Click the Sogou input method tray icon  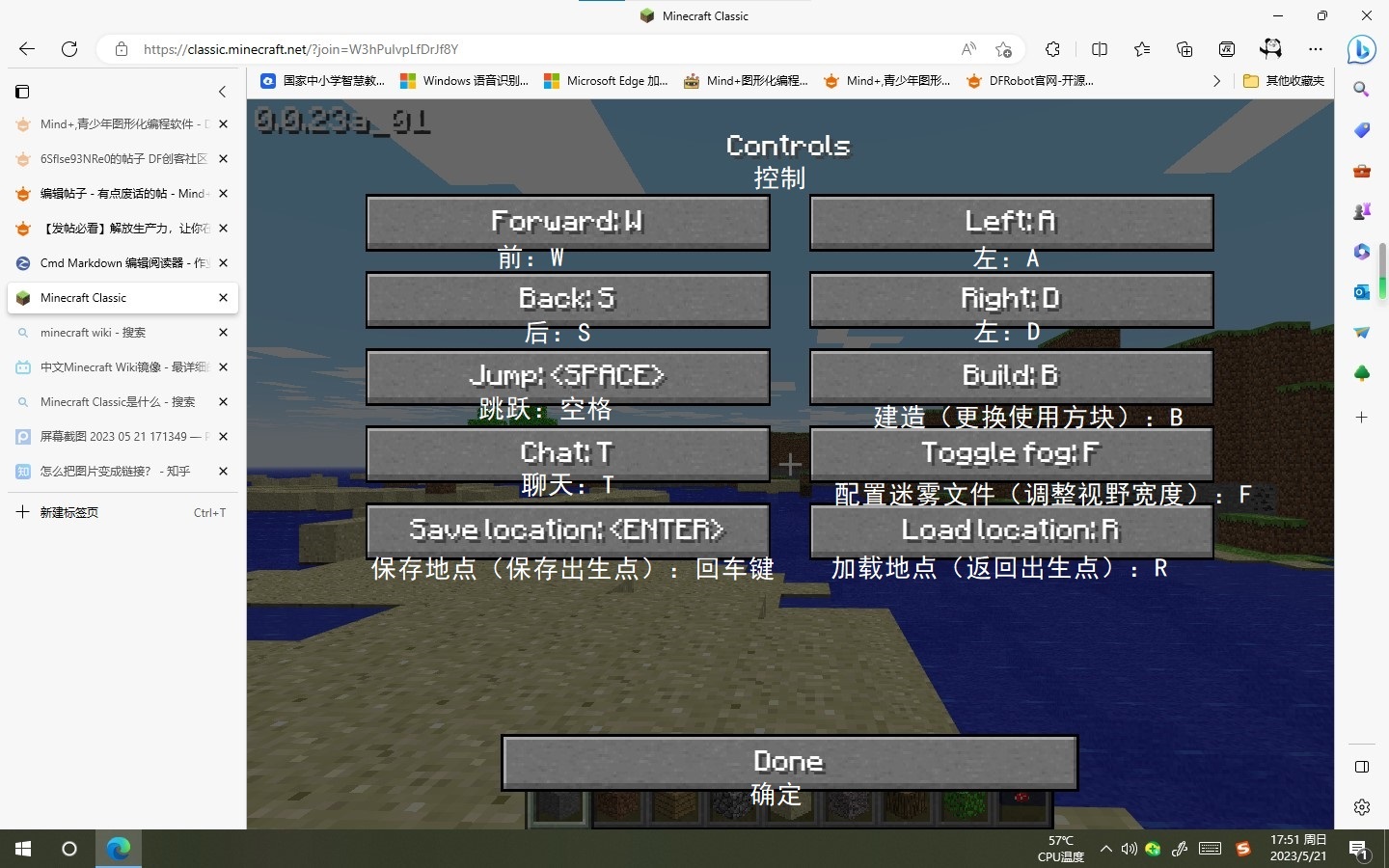(x=1243, y=849)
